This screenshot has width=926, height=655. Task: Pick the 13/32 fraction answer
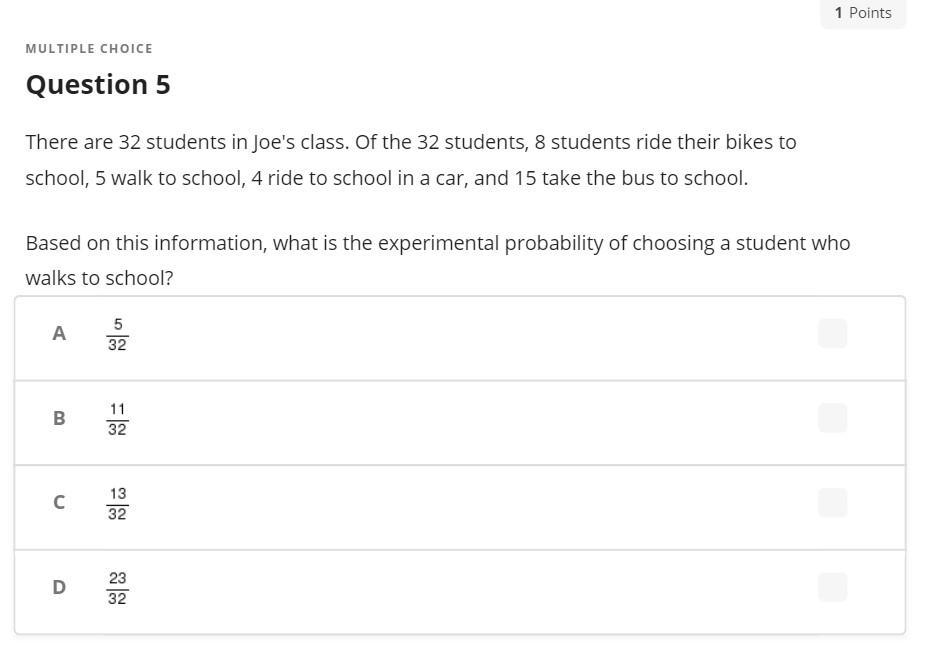(117, 503)
